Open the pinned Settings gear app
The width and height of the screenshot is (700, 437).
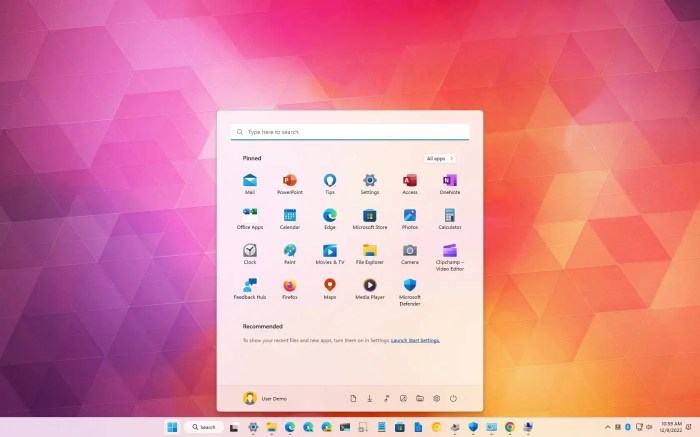[x=370, y=183]
